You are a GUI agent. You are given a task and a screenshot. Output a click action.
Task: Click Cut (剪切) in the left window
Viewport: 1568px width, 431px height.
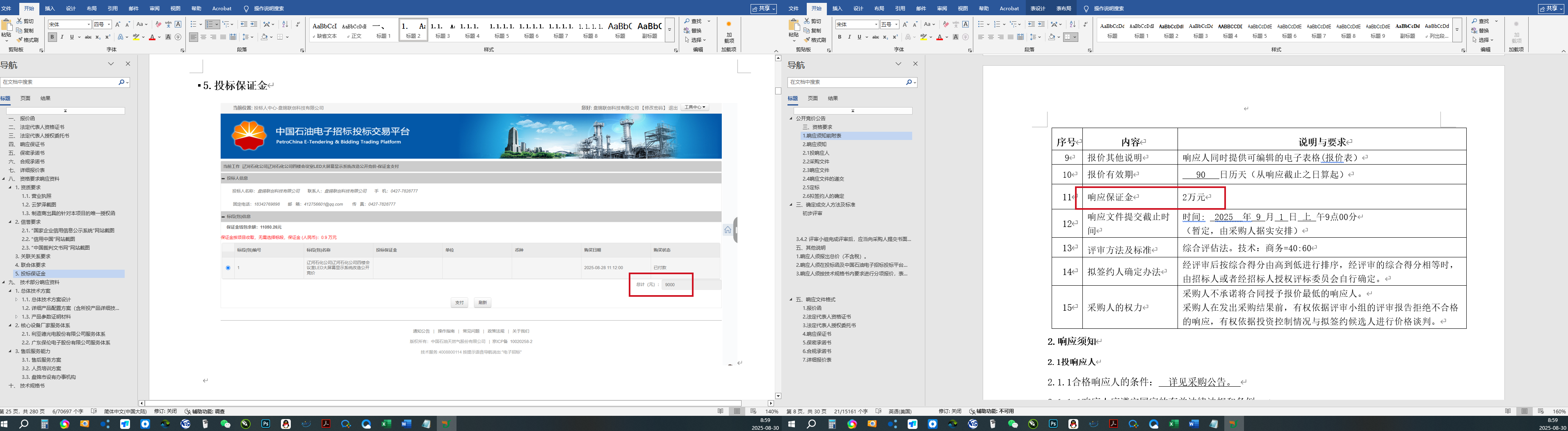click(x=25, y=21)
